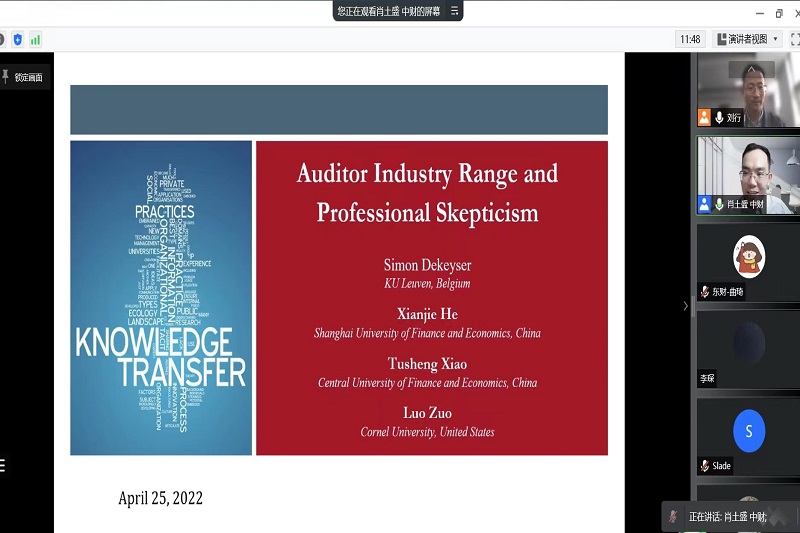This screenshot has height=533, width=800.
Task: Click the orange host icon on 刘行's video
Action: click(x=704, y=118)
